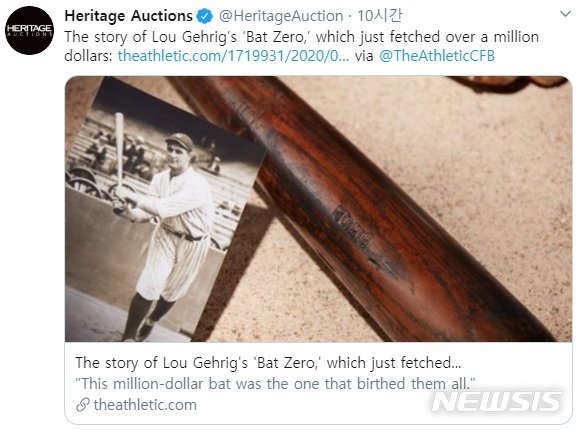
Task: Click the blue verified badge
Action: tap(205, 16)
